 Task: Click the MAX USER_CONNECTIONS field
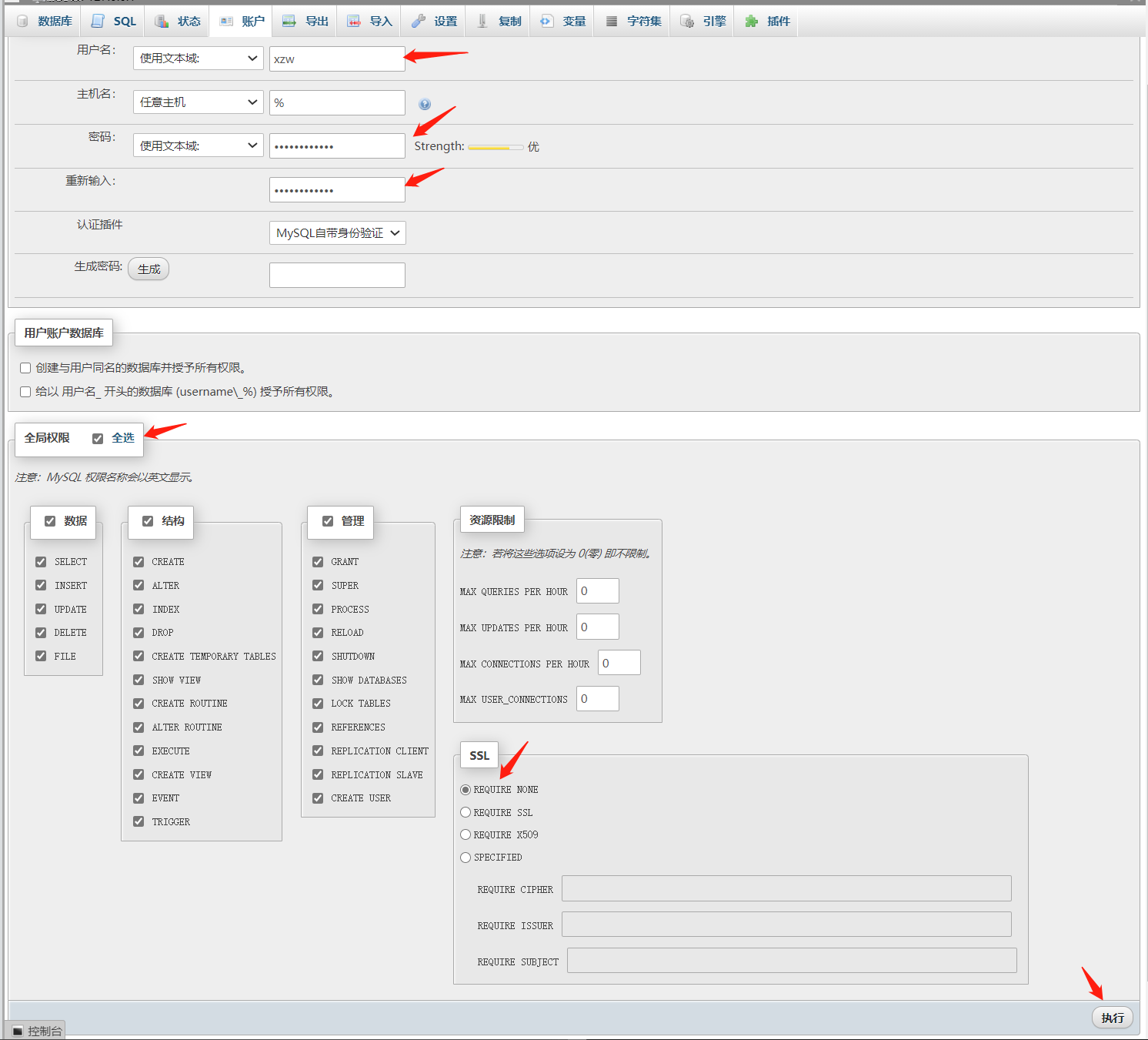(598, 699)
